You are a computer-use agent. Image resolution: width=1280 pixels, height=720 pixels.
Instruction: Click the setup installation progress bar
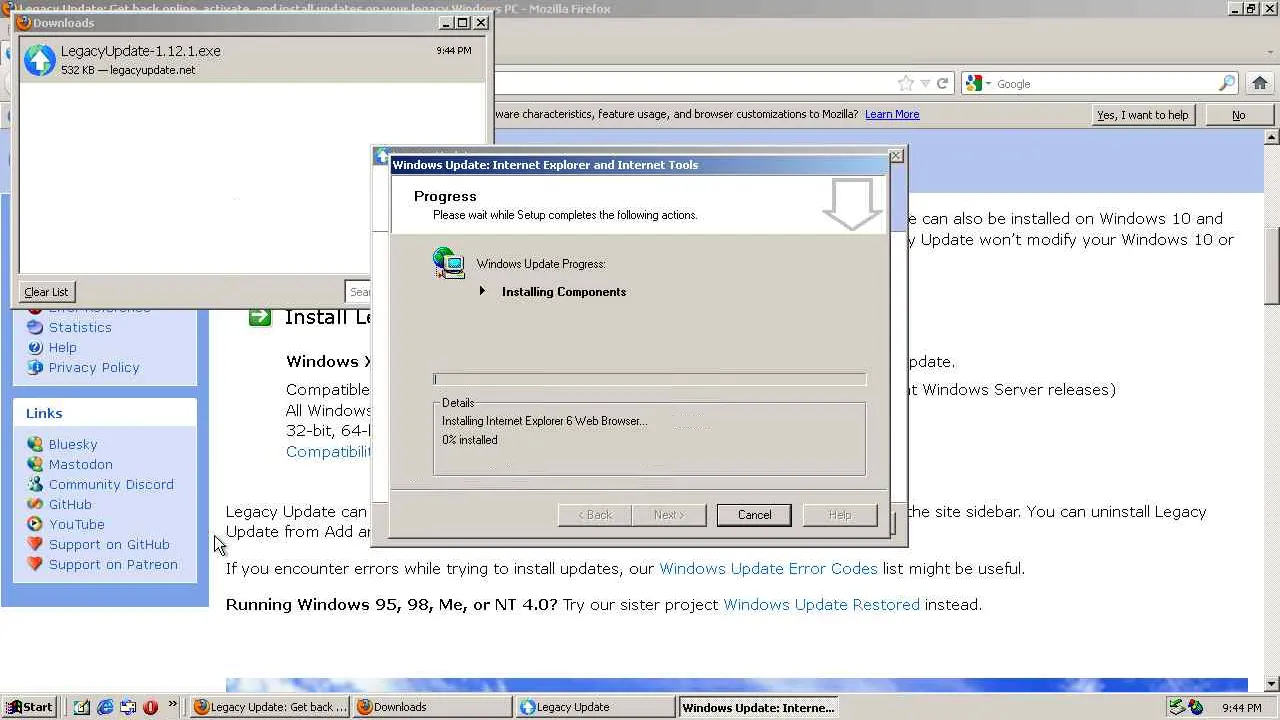pyautogui.click(x=650, y=379)
